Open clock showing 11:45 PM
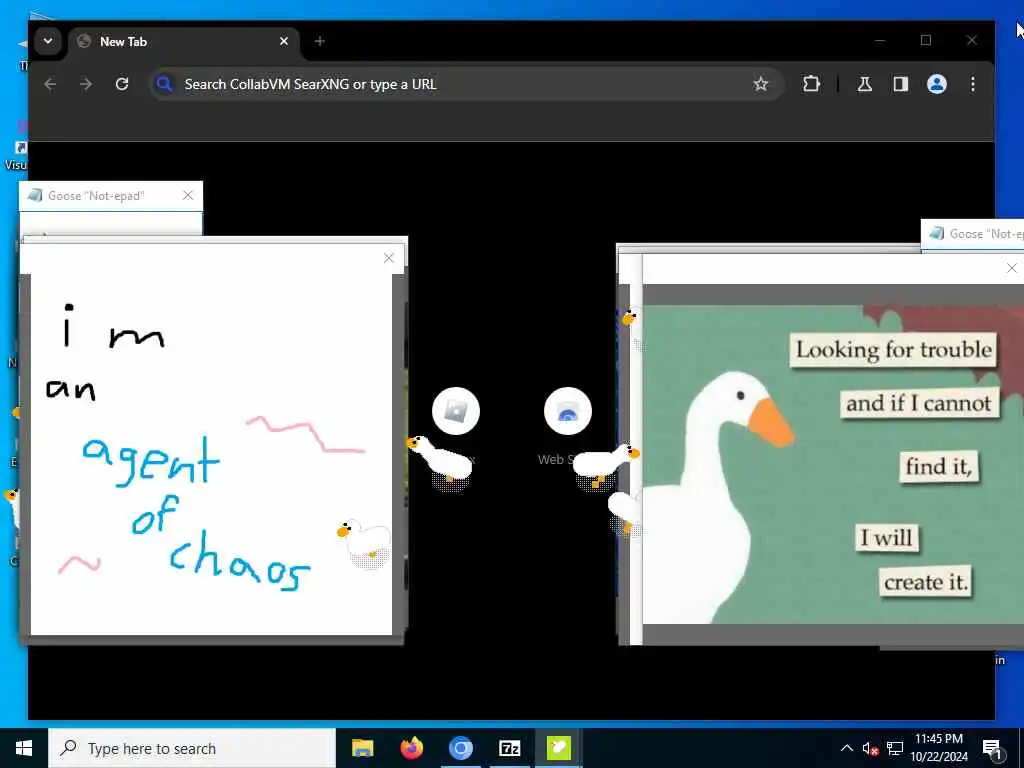Image resolution: width=1024 pixels, height=768 pixels. point(939,748)
